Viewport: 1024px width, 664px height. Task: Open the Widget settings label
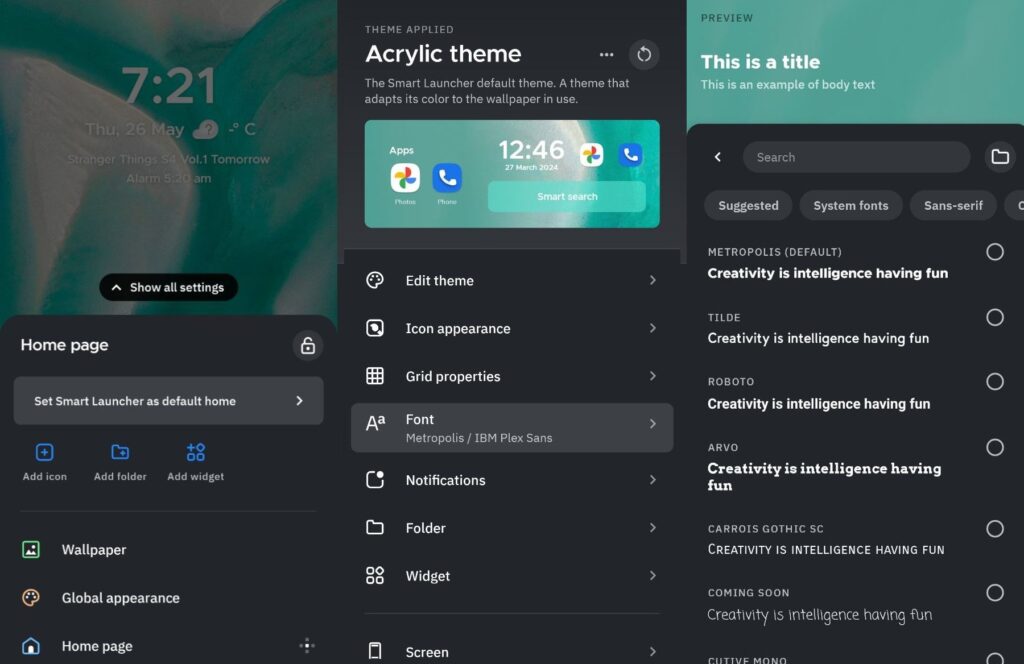(428, 576)
